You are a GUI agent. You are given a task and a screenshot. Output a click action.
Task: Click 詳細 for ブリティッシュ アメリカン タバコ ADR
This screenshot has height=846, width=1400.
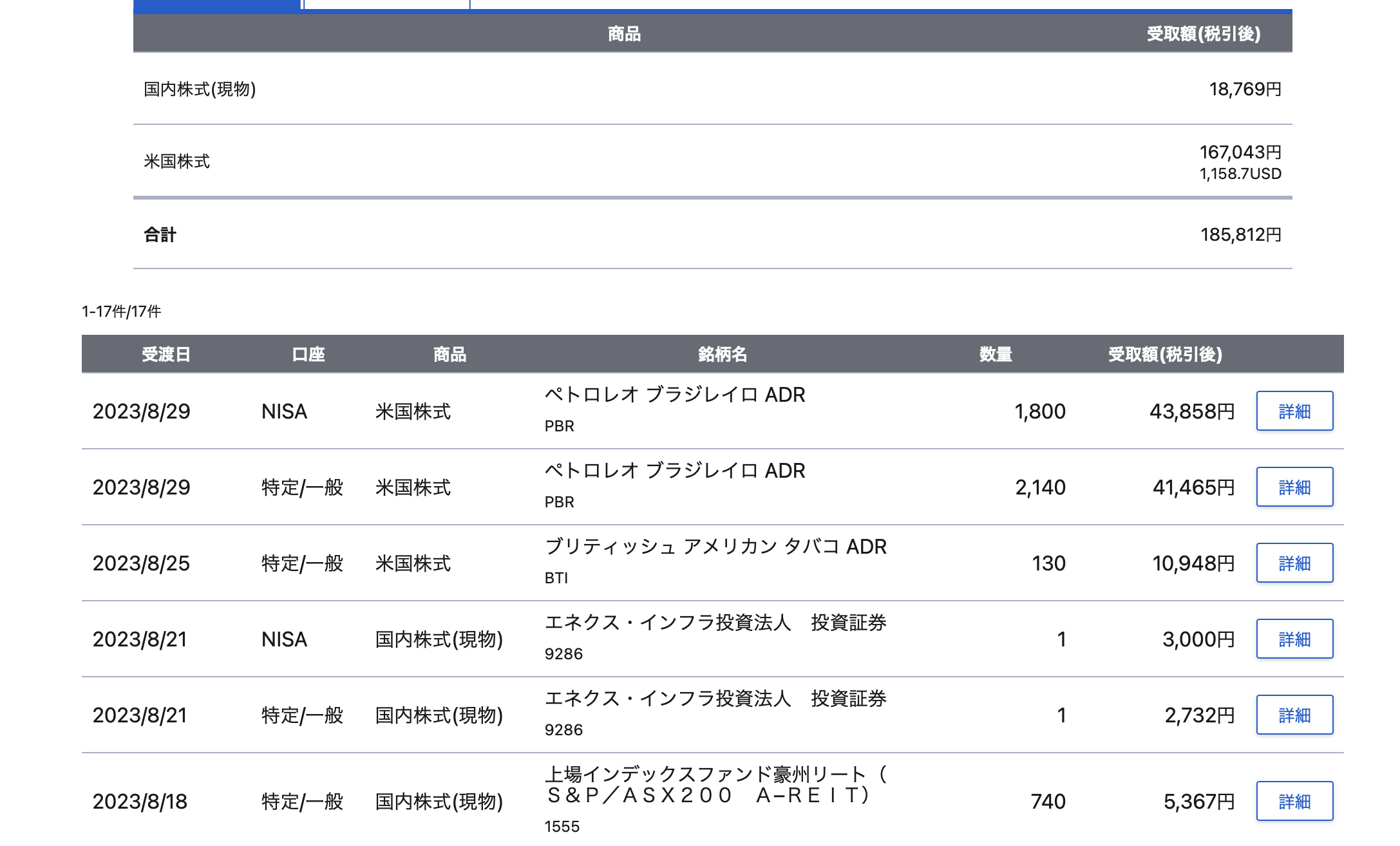pyautogui.click(x=1294, y=563)
